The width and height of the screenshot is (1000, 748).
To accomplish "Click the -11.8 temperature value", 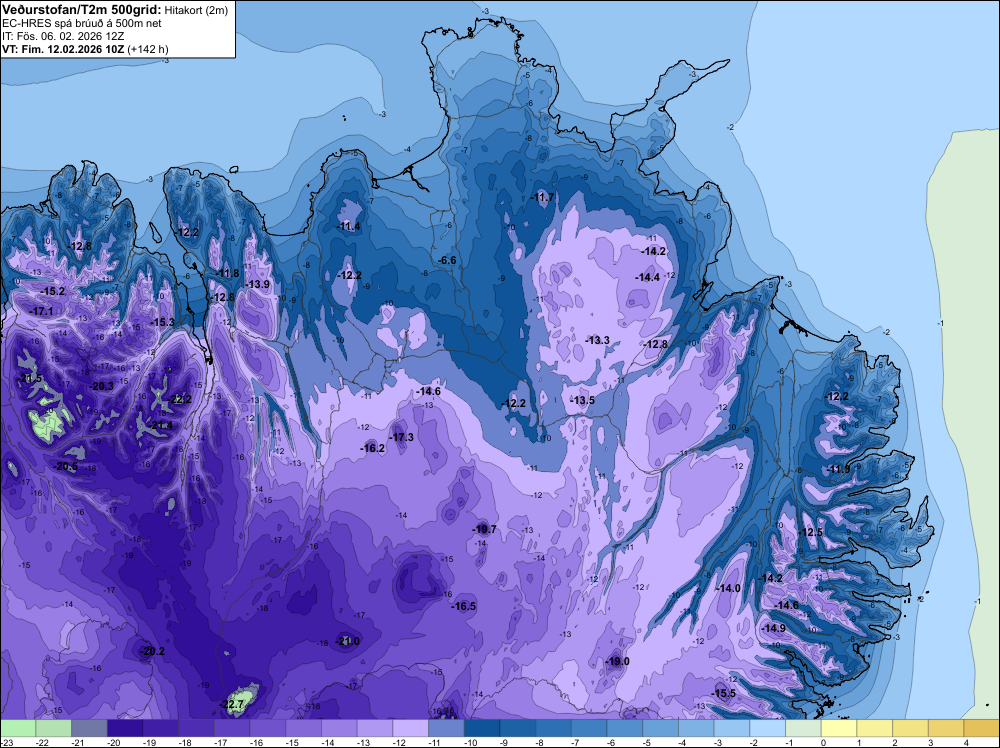I will [x=228, y=274].
